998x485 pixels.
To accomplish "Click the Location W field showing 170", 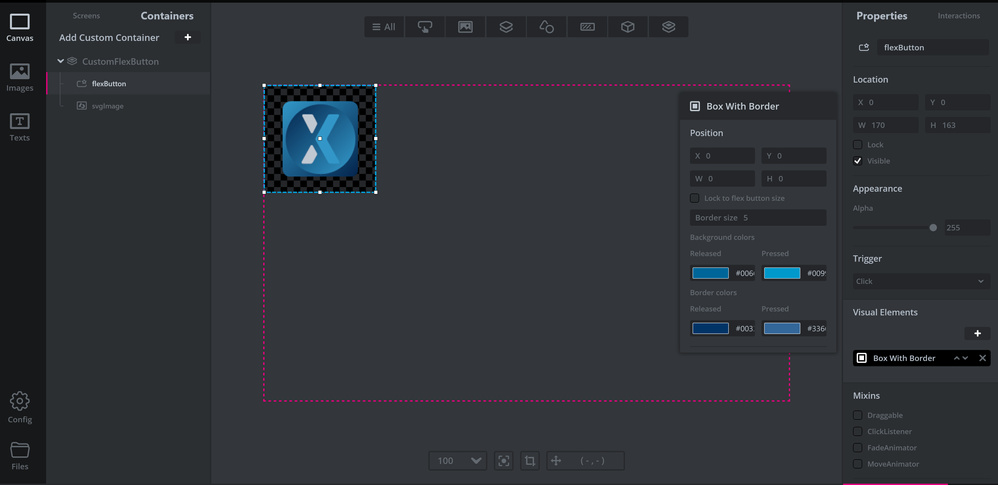I will (x=885, y=125).
